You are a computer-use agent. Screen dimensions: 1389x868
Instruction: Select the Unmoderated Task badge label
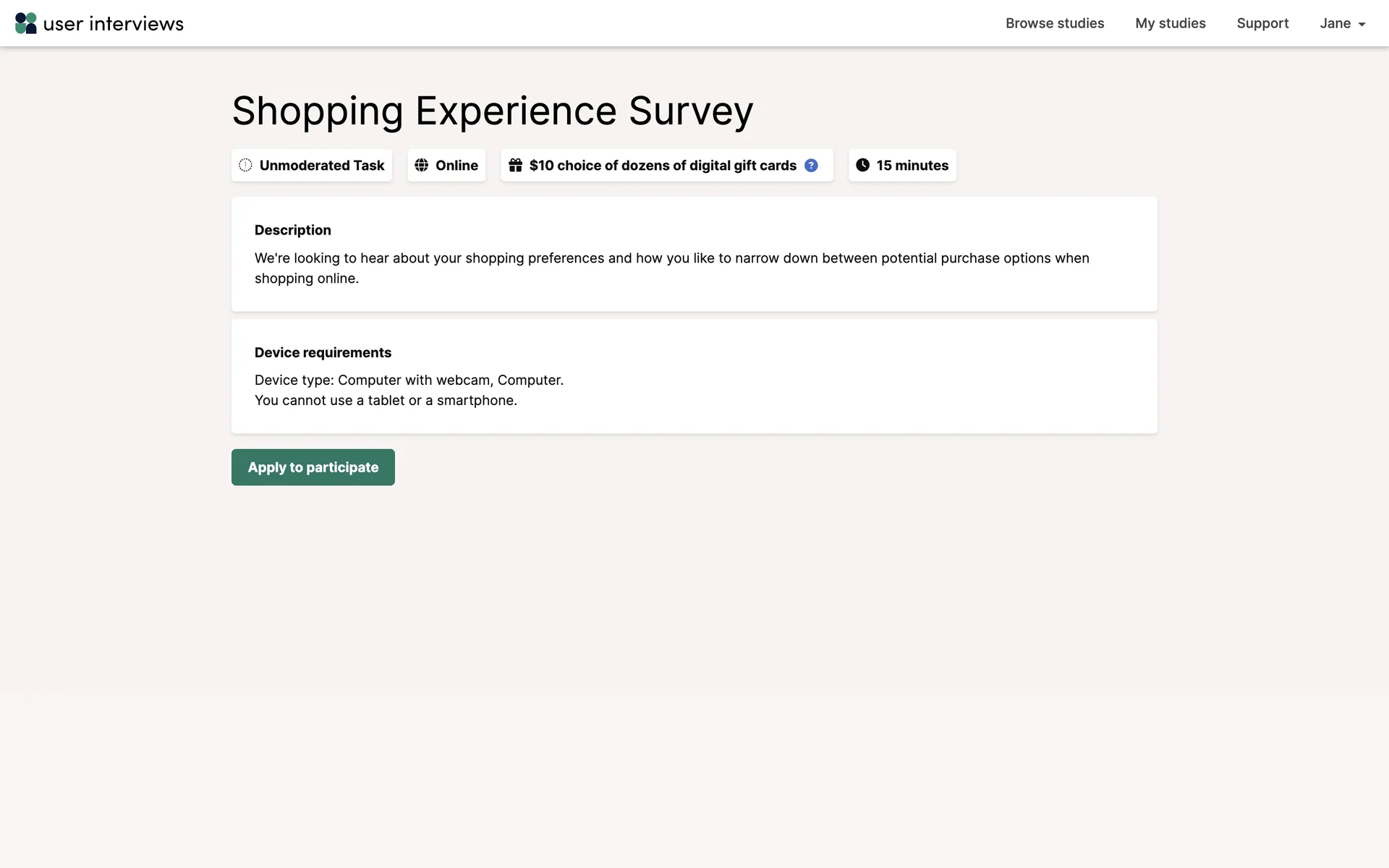[x=322, y=166]
